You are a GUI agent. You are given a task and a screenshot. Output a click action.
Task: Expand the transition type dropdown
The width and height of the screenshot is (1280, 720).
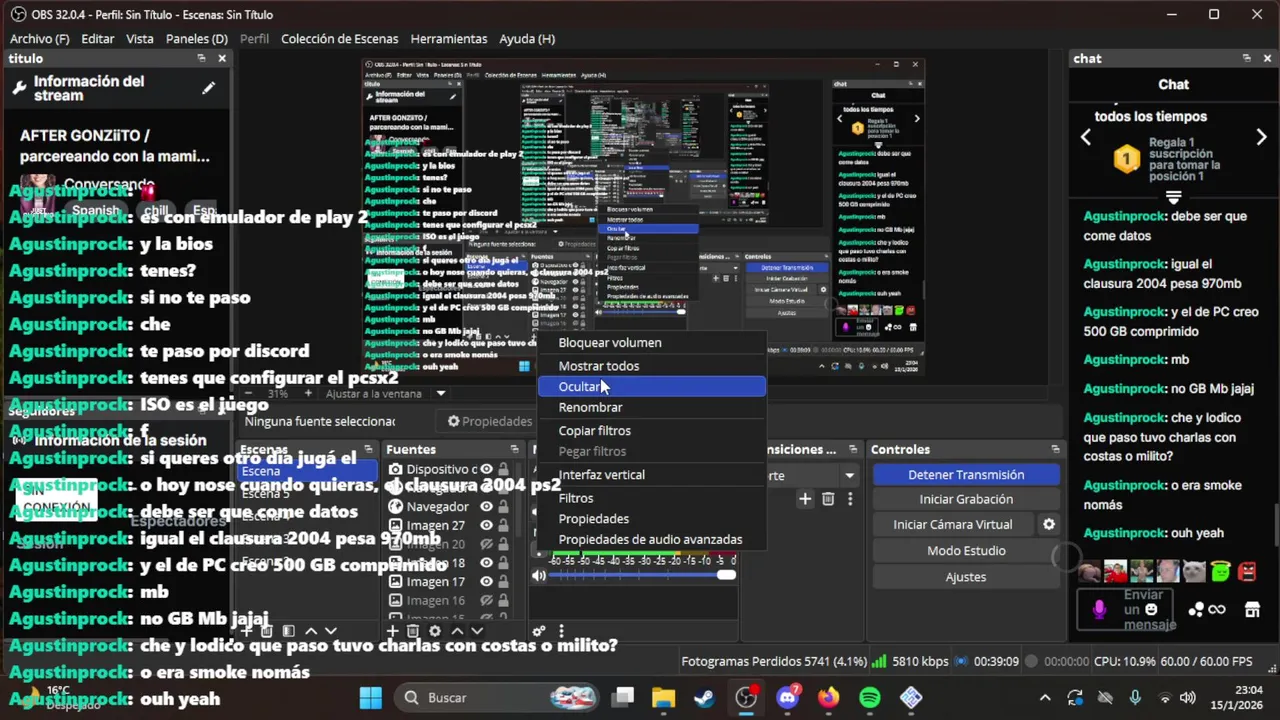[849, 476]
